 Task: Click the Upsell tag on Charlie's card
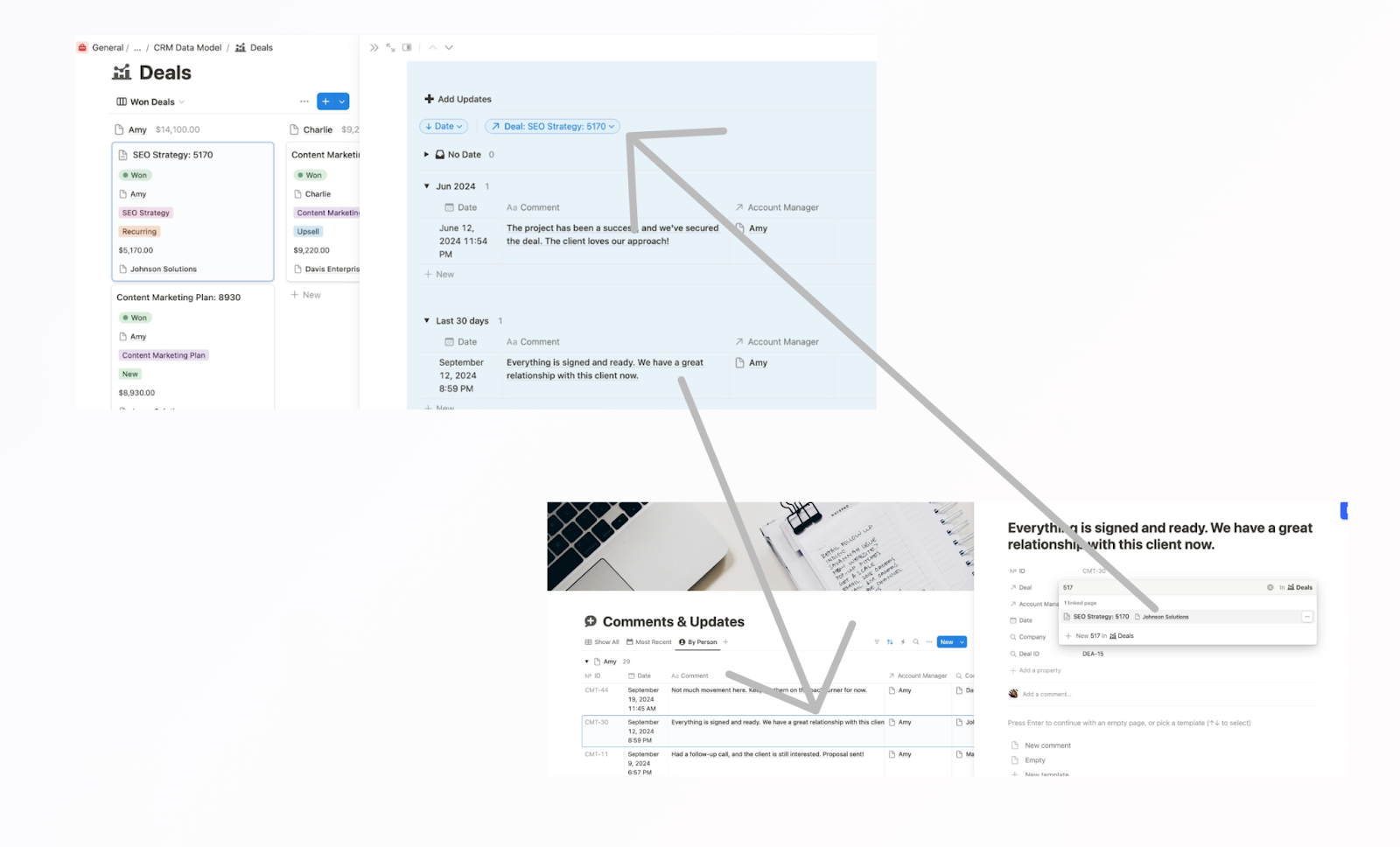[308, 232]
